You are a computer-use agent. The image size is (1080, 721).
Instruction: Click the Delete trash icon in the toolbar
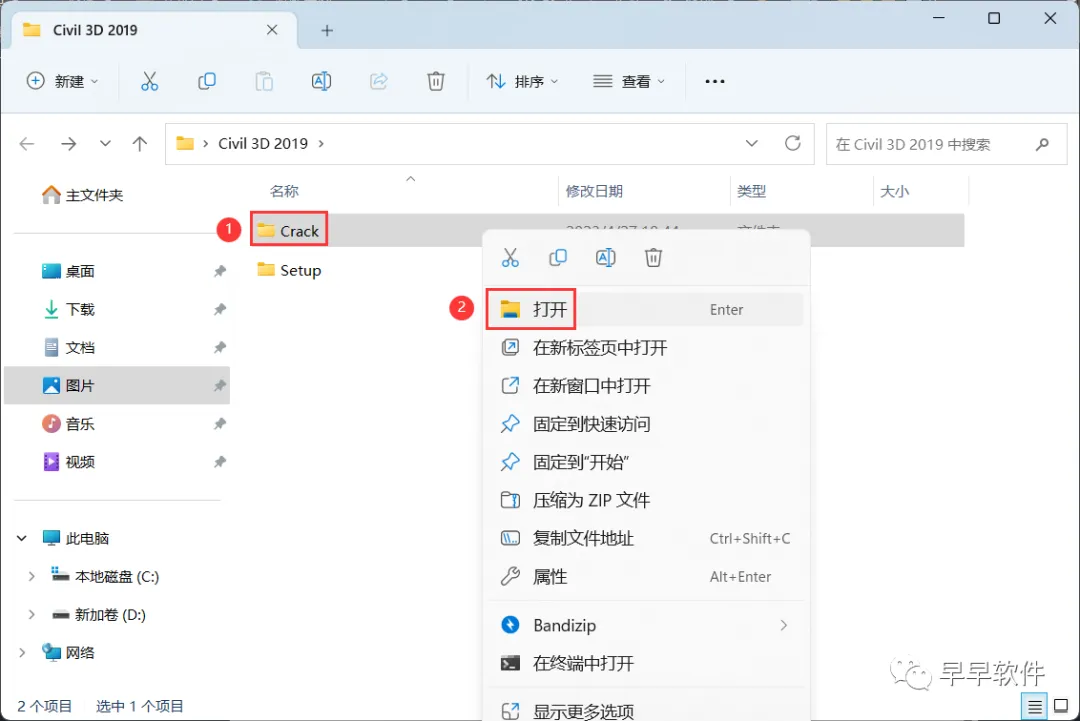tap(435, 81)
